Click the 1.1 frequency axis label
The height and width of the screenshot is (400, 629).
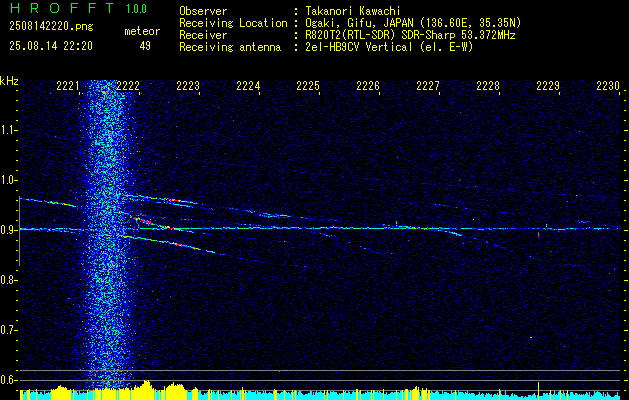point(8,130)
